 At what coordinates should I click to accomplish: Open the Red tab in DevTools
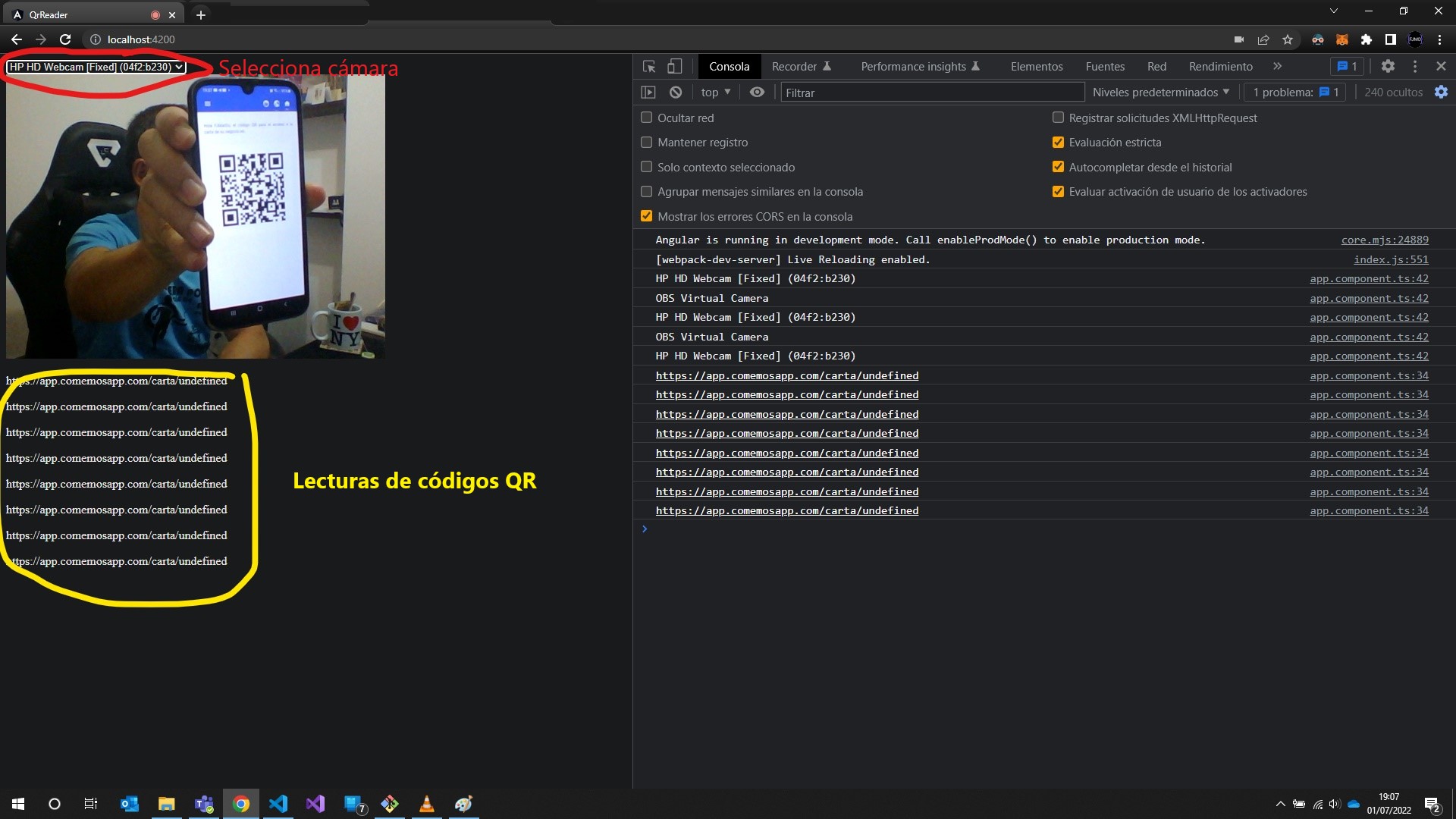[x=1156, y=67]
